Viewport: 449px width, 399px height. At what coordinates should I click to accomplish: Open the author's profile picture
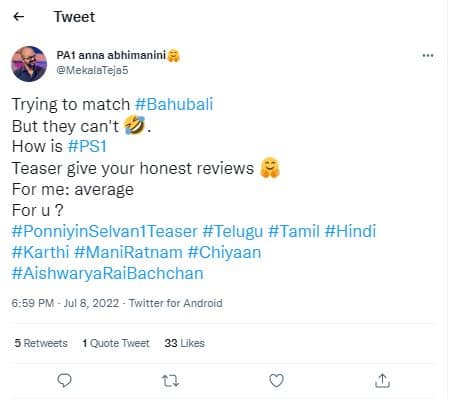click(29, 64)
